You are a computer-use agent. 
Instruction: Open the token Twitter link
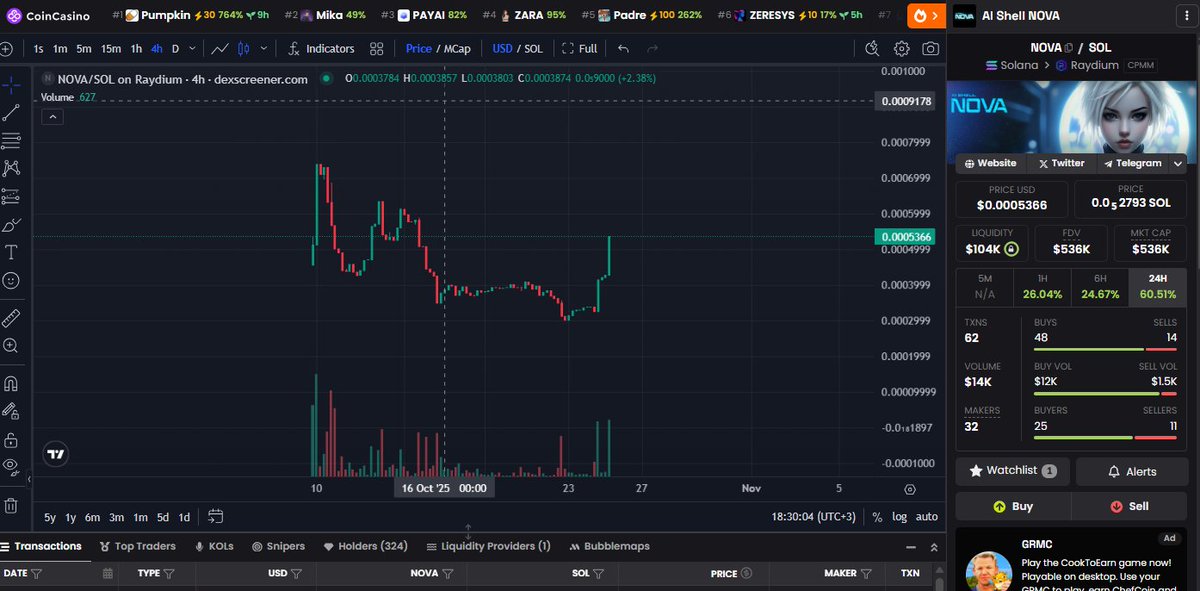click(x=1061, y=163)
